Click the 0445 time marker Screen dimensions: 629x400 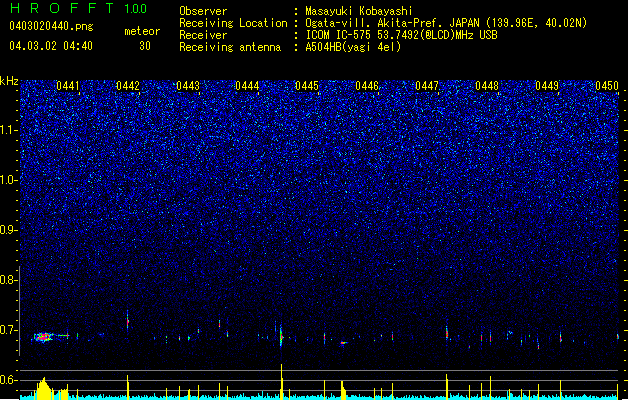click(307, 86)
